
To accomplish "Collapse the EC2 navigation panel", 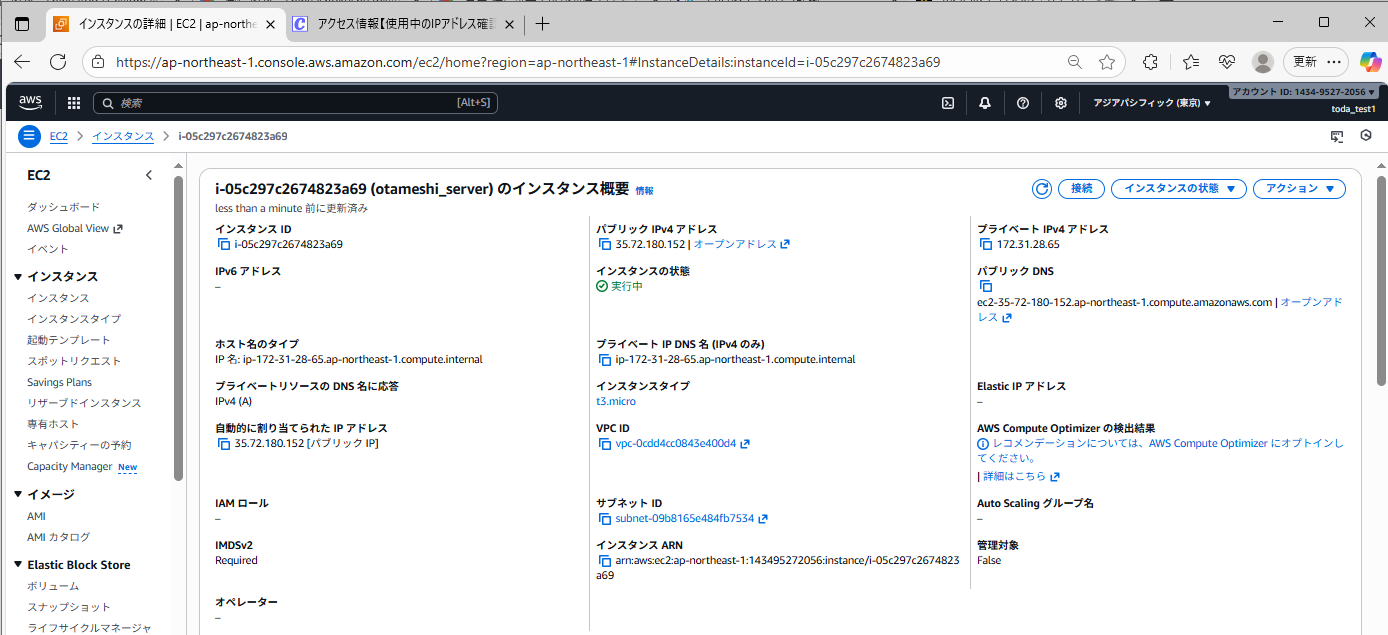I will (x=148, y=174).
